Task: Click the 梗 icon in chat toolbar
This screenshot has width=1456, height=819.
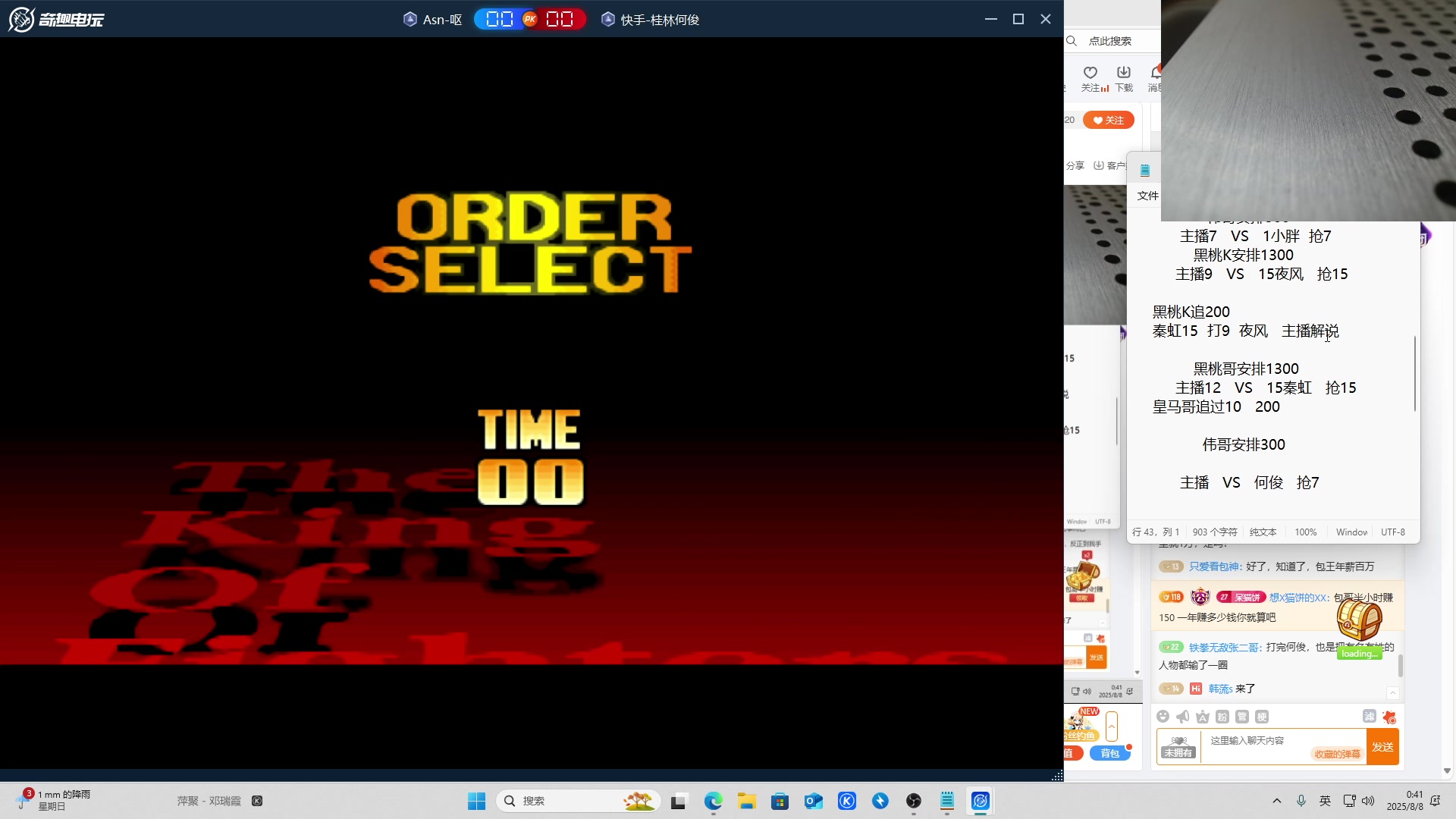Action: (x=1262, y=717)
